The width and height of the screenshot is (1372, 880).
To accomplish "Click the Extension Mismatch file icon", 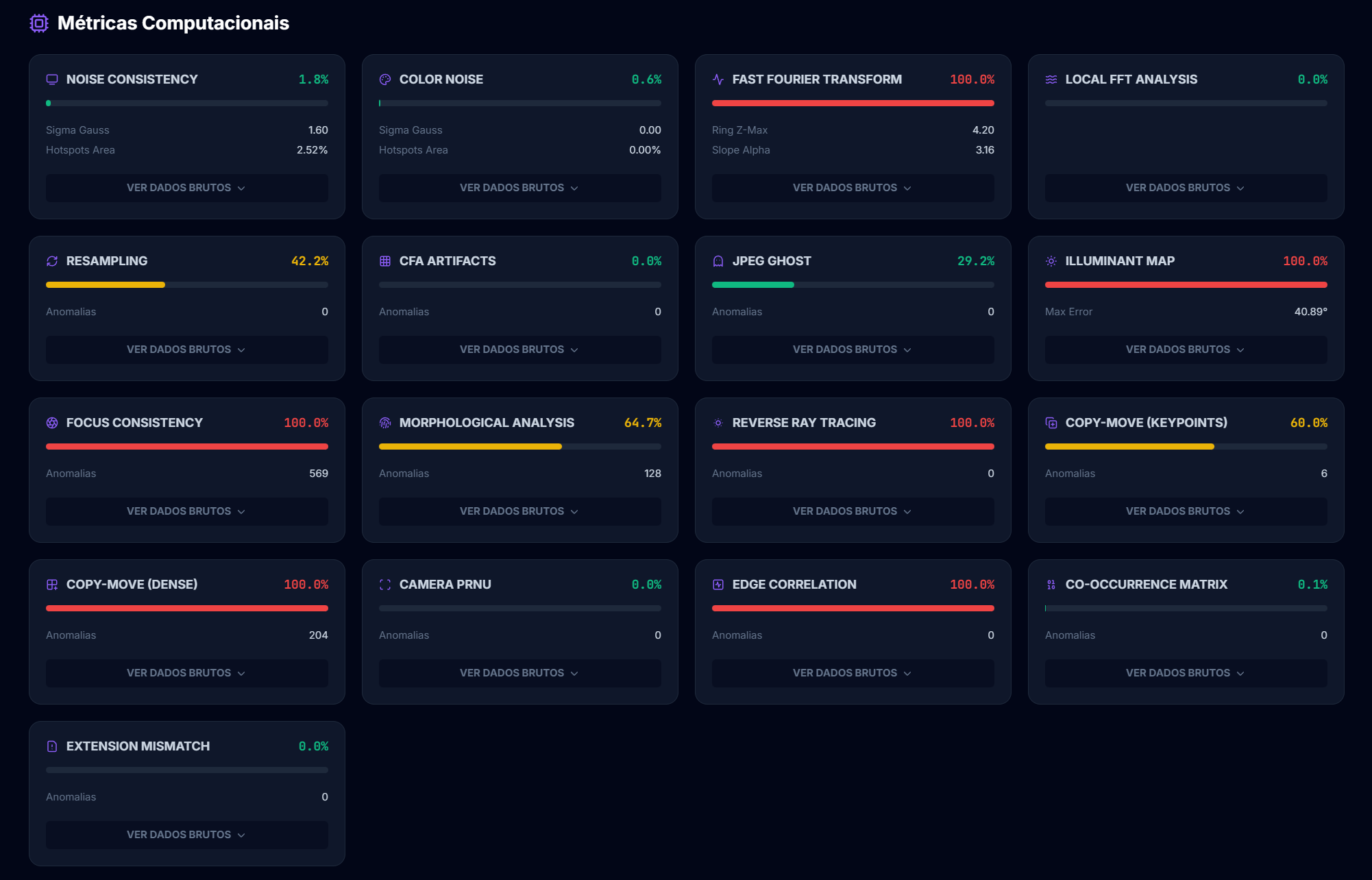I will click(x=52, y=746).
